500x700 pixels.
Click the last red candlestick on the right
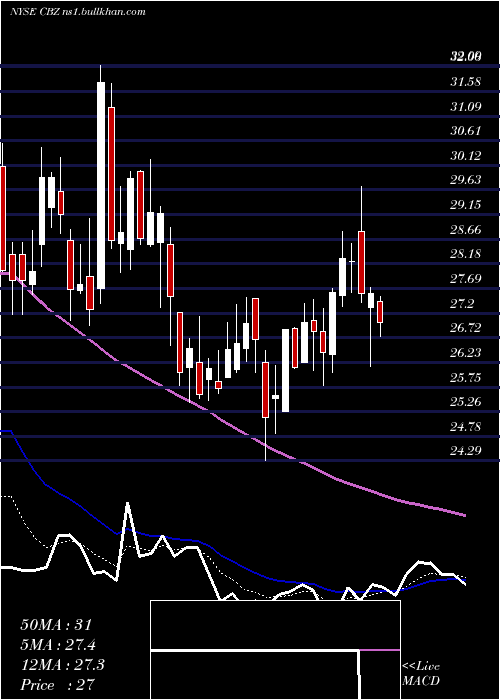(x=380, y=312)
